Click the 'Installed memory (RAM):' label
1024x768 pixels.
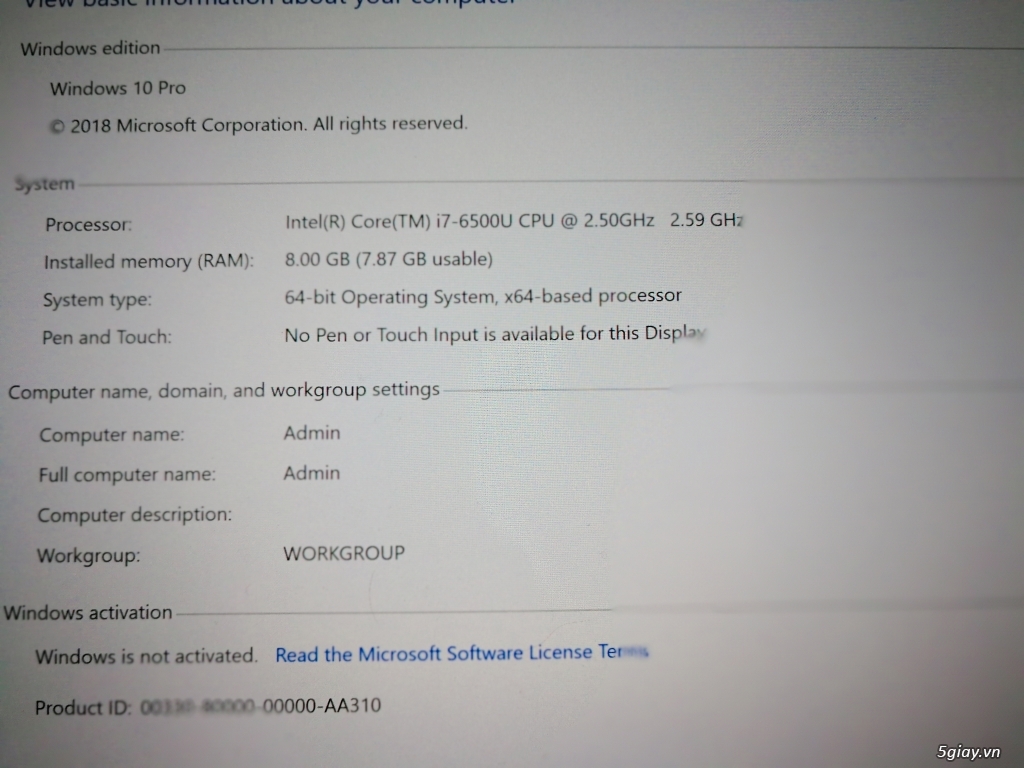point(149,262)
